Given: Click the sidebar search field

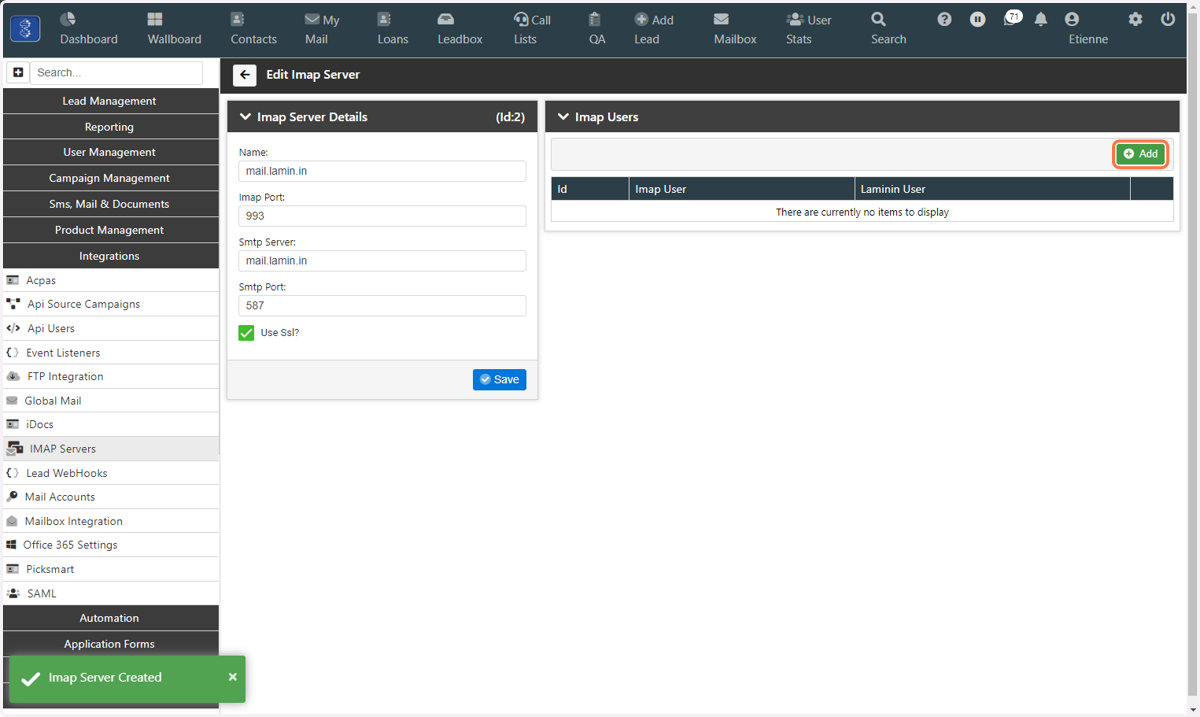Looking at the screenshot, I should 116,72.
